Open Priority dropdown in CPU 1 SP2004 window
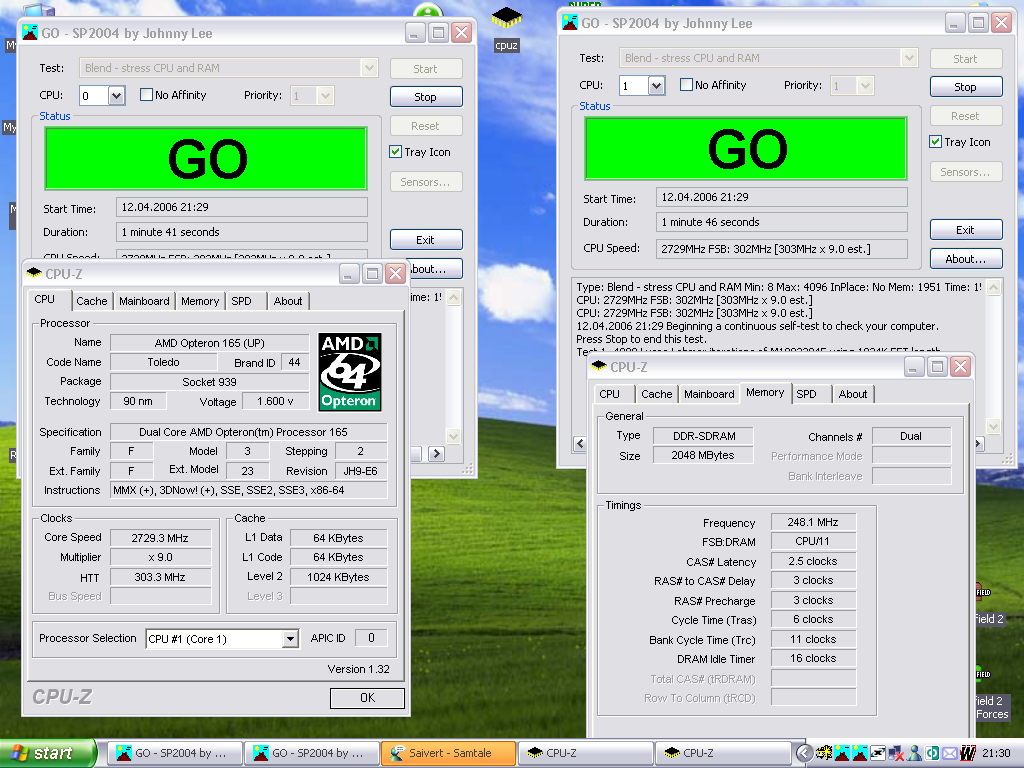The height and width of the screenshot is (768, 1024). pos(865,86)
